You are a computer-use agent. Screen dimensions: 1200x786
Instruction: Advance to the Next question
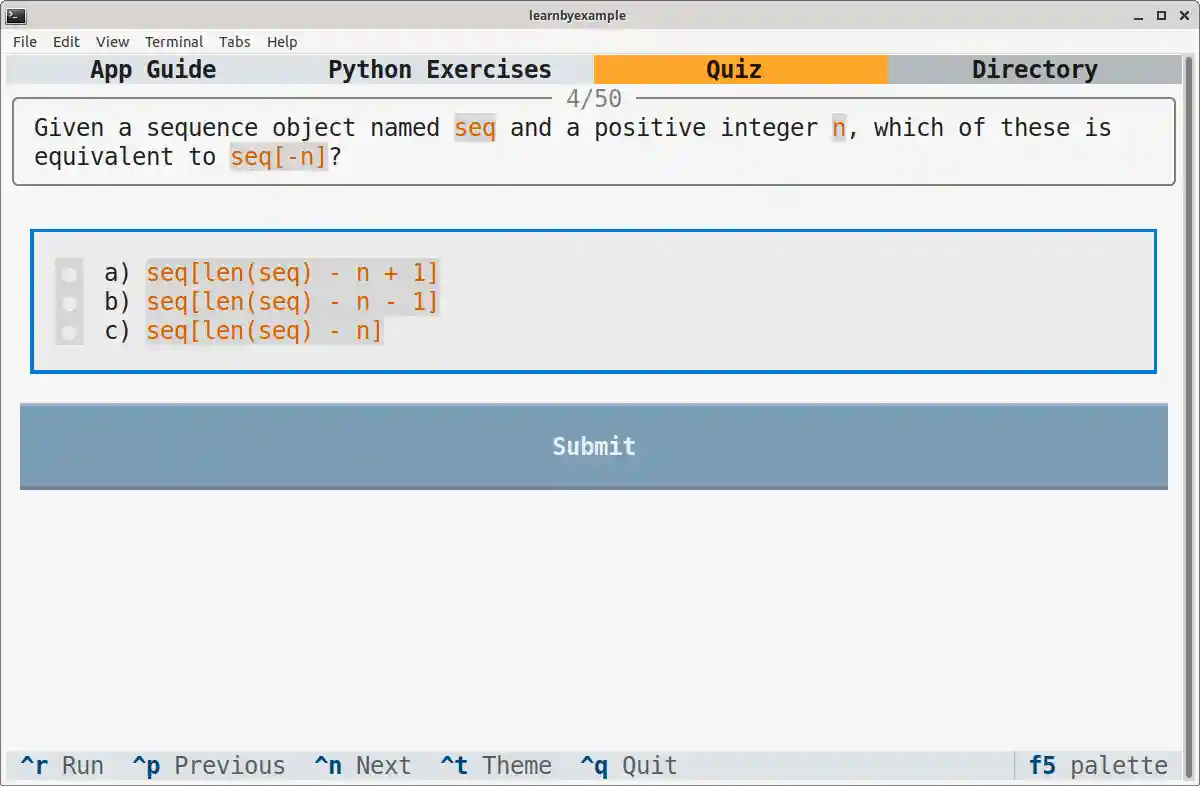[365, 765]
